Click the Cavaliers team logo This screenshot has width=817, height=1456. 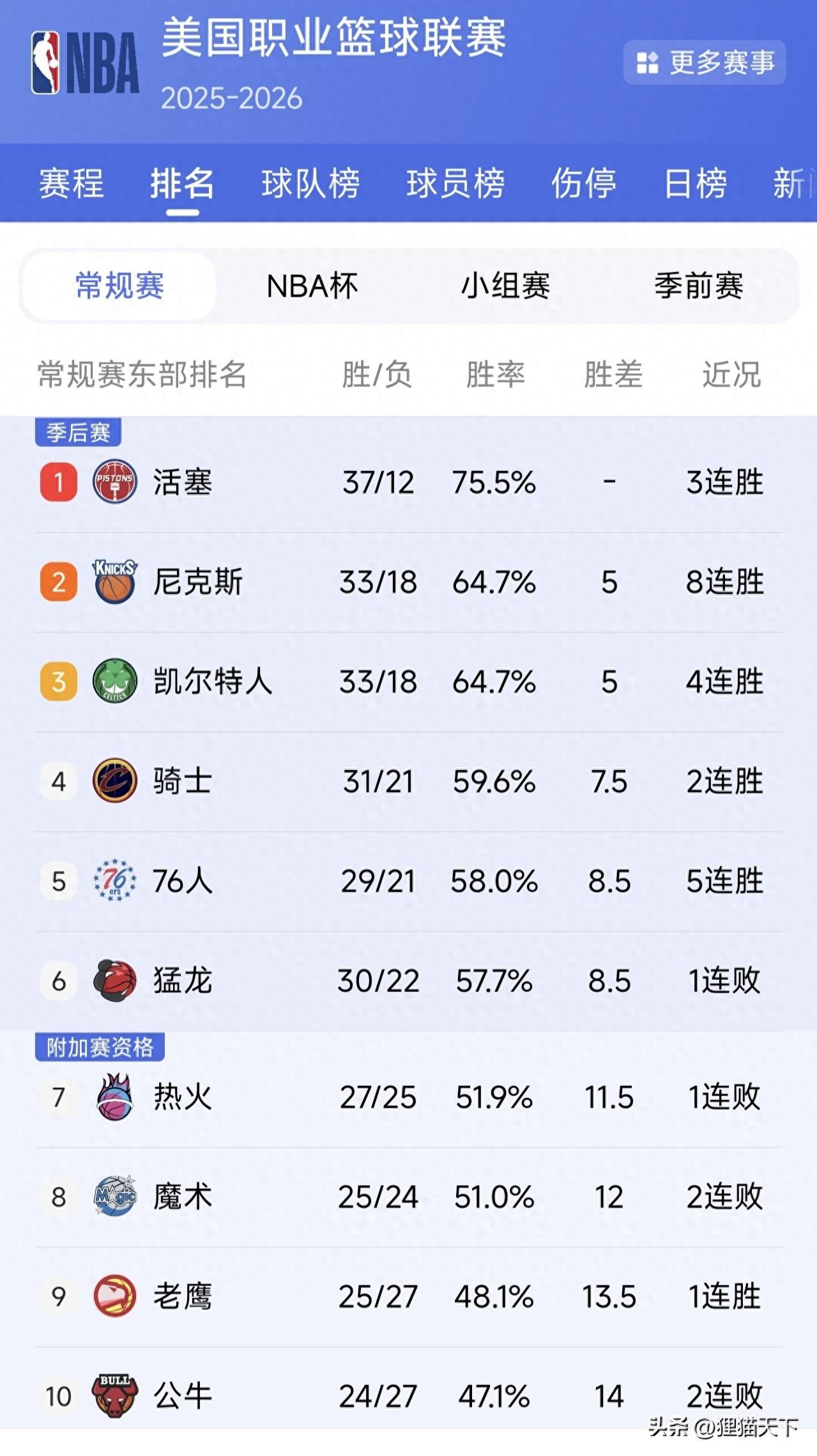115,780
